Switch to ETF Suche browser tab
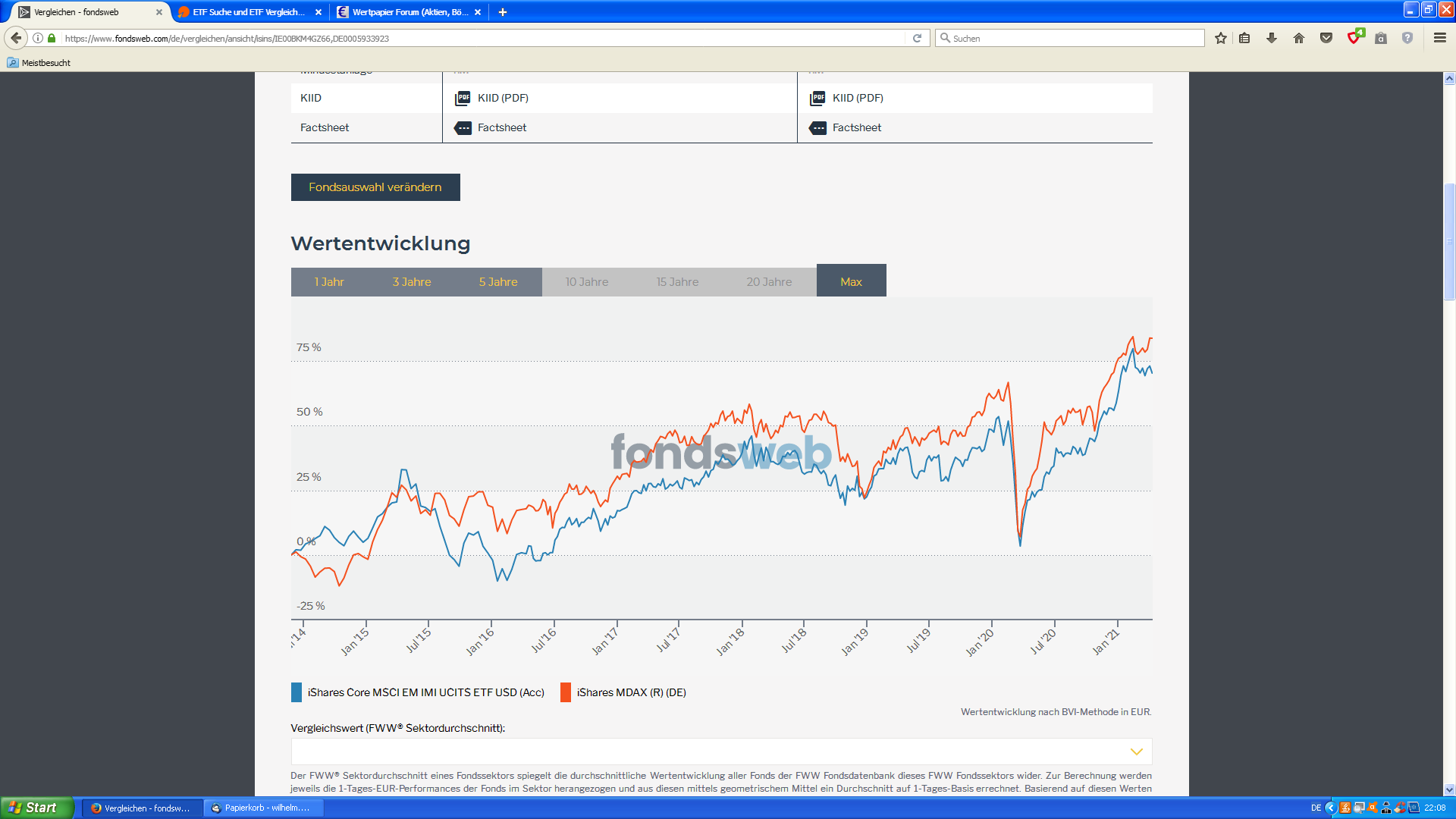The image size is (1456, 819). (247, 12)
